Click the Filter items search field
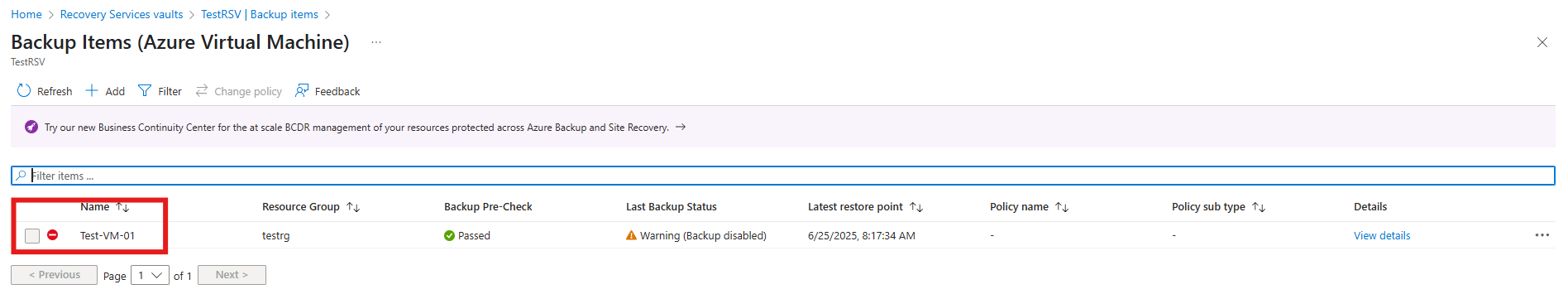 782,176
